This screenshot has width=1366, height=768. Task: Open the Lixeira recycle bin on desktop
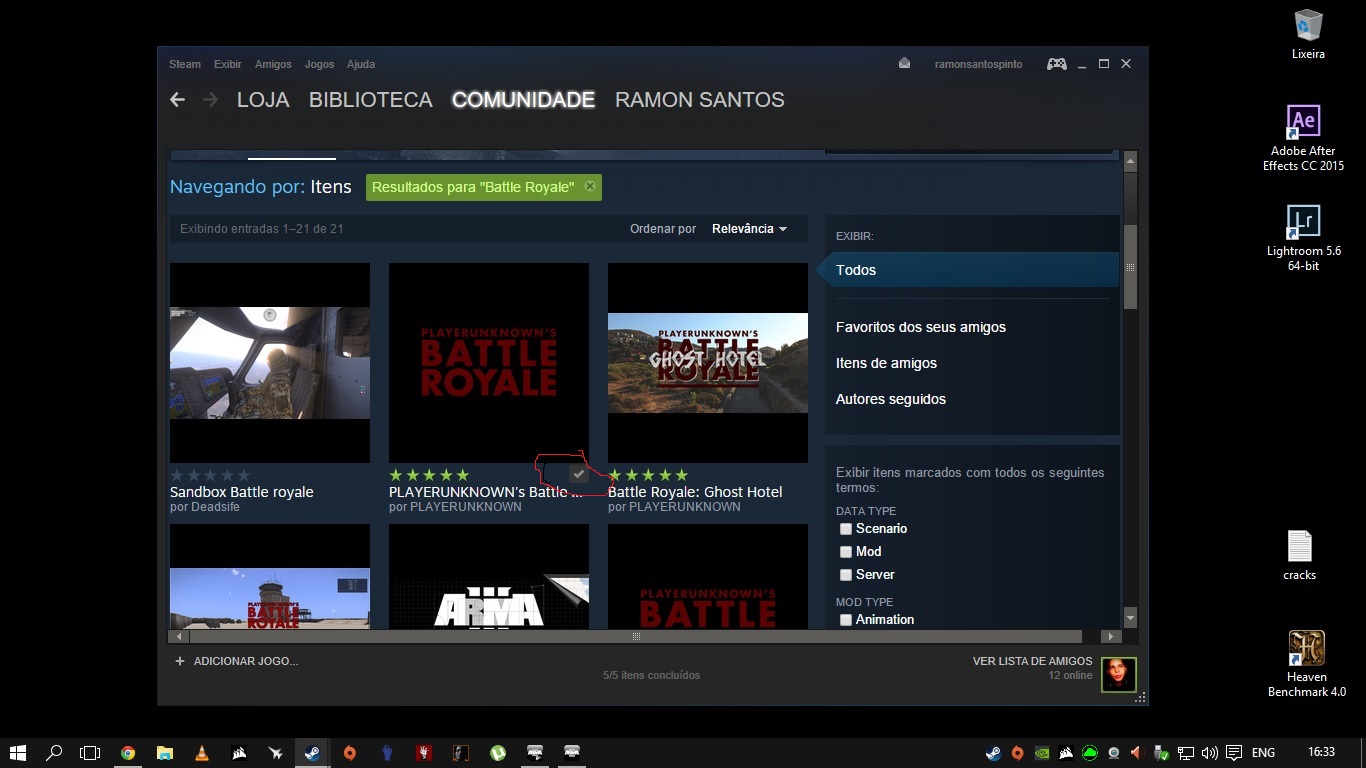point(1308,35)
